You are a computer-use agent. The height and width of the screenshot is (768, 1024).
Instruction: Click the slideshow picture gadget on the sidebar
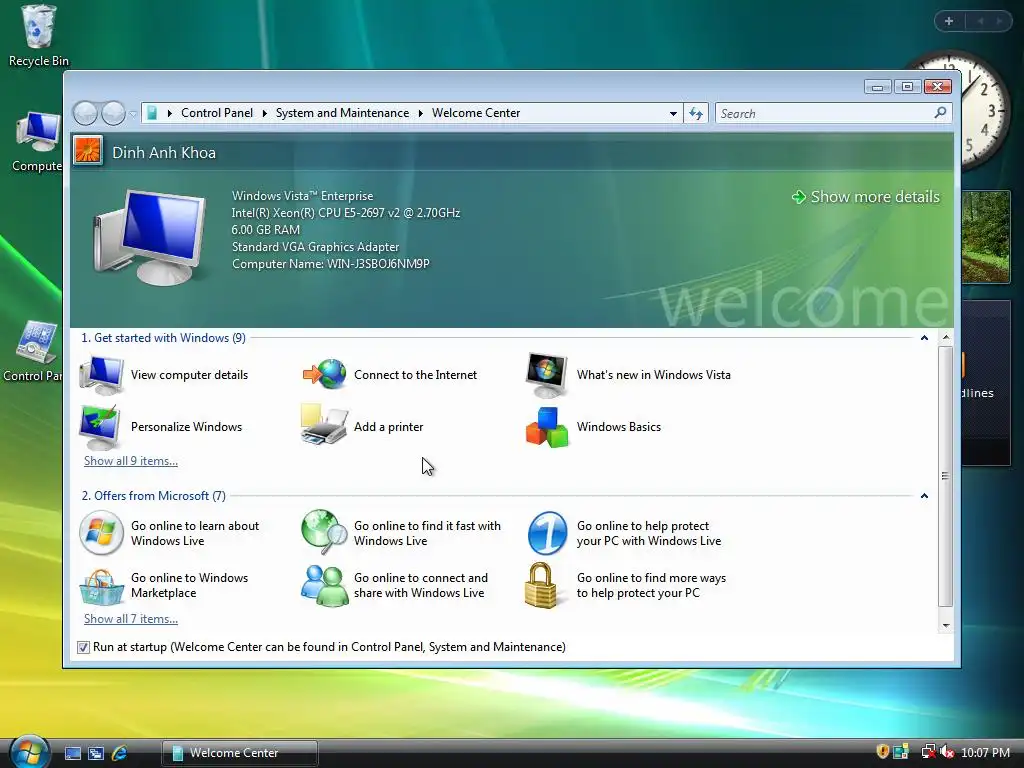pyautogui.click(x=985, y=236)
